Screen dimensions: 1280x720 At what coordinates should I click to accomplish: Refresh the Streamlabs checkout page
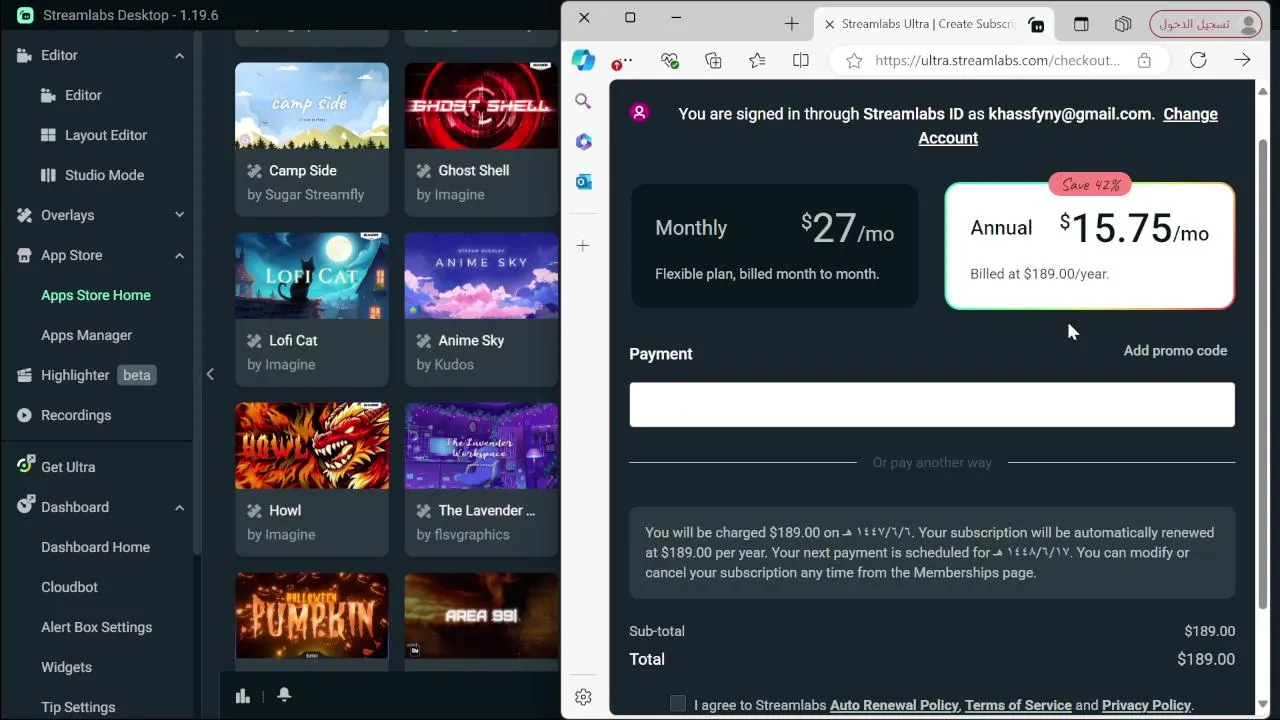(x=1198, y=60)
